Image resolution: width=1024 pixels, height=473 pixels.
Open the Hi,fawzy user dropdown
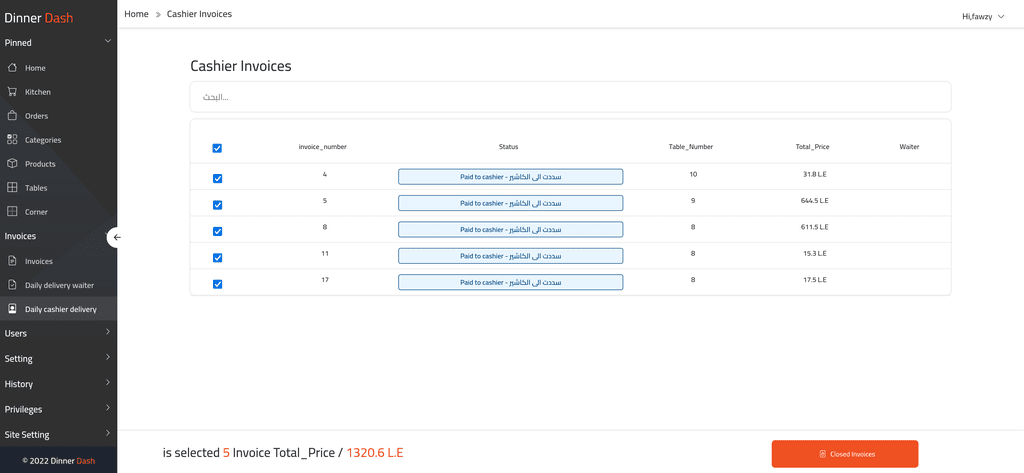983,17
